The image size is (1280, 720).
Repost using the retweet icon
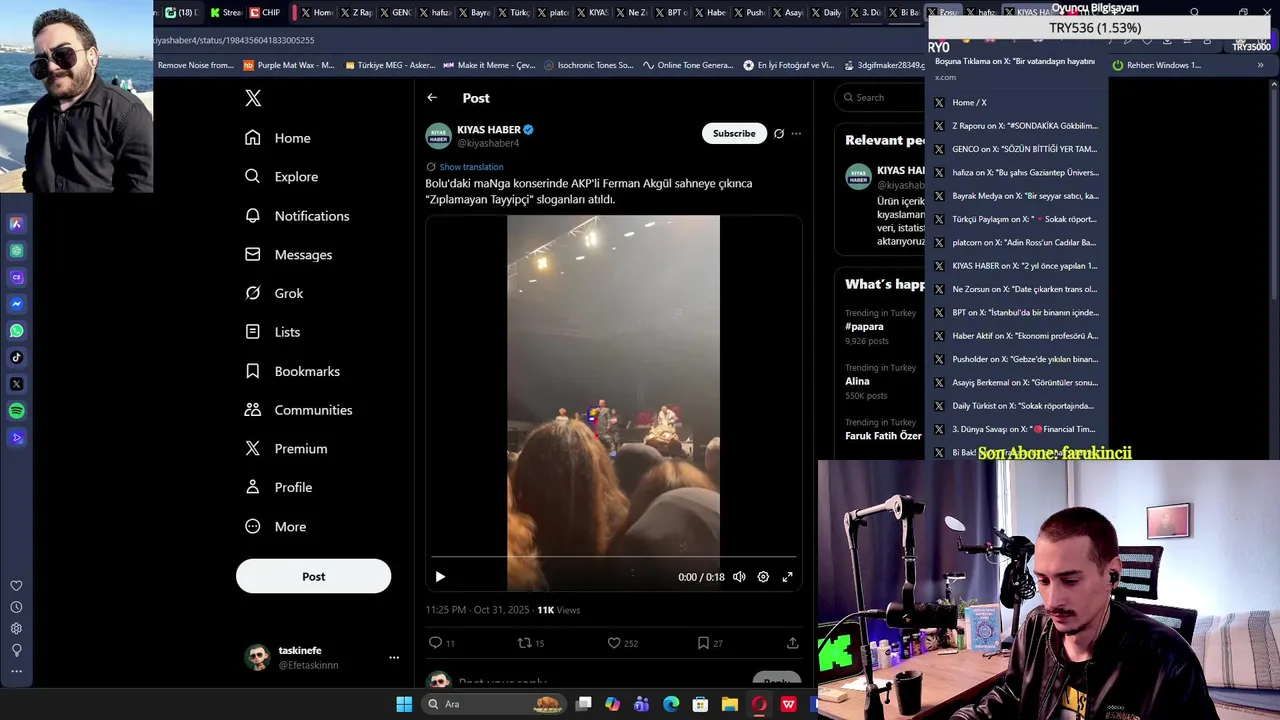click(x=524, y=643)
